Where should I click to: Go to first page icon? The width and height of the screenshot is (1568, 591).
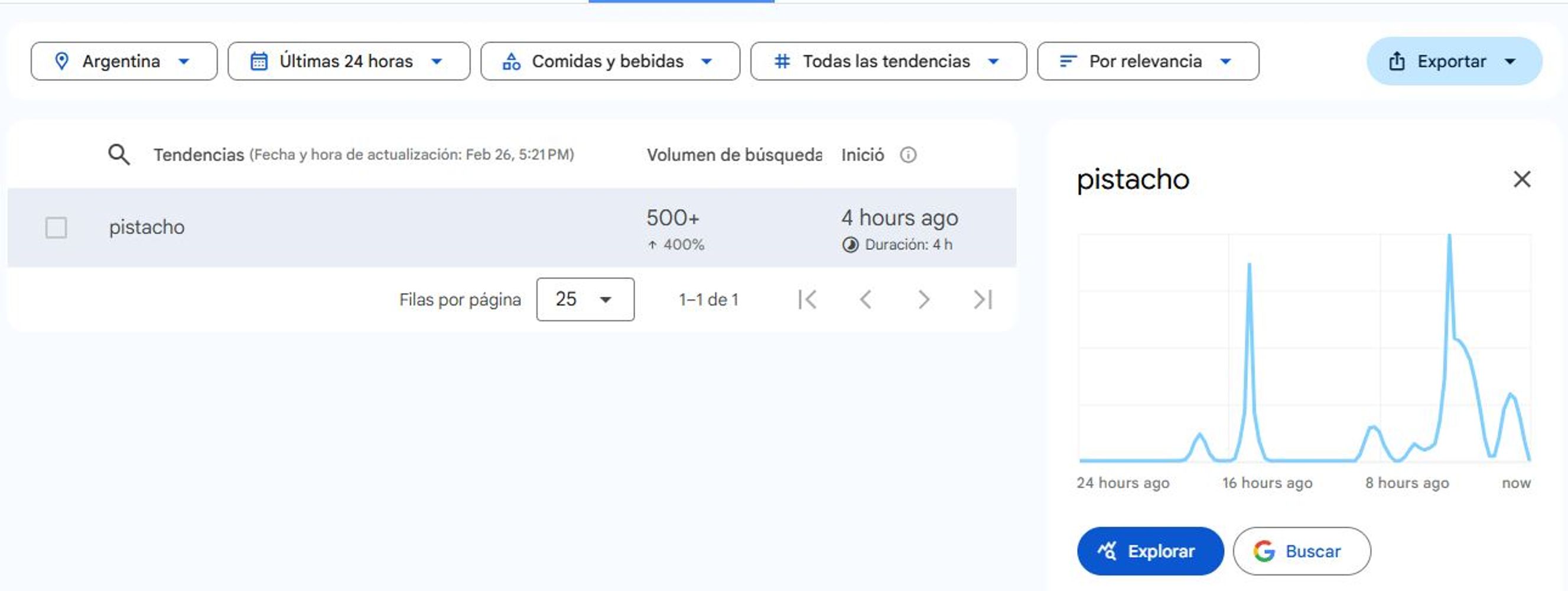click(x=807, y=300)
